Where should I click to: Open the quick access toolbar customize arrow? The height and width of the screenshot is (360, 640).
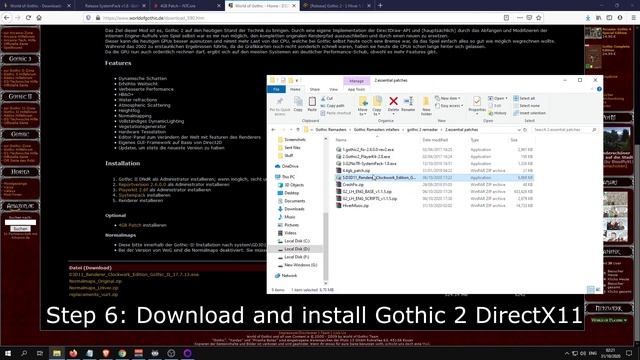click(297, 80)
